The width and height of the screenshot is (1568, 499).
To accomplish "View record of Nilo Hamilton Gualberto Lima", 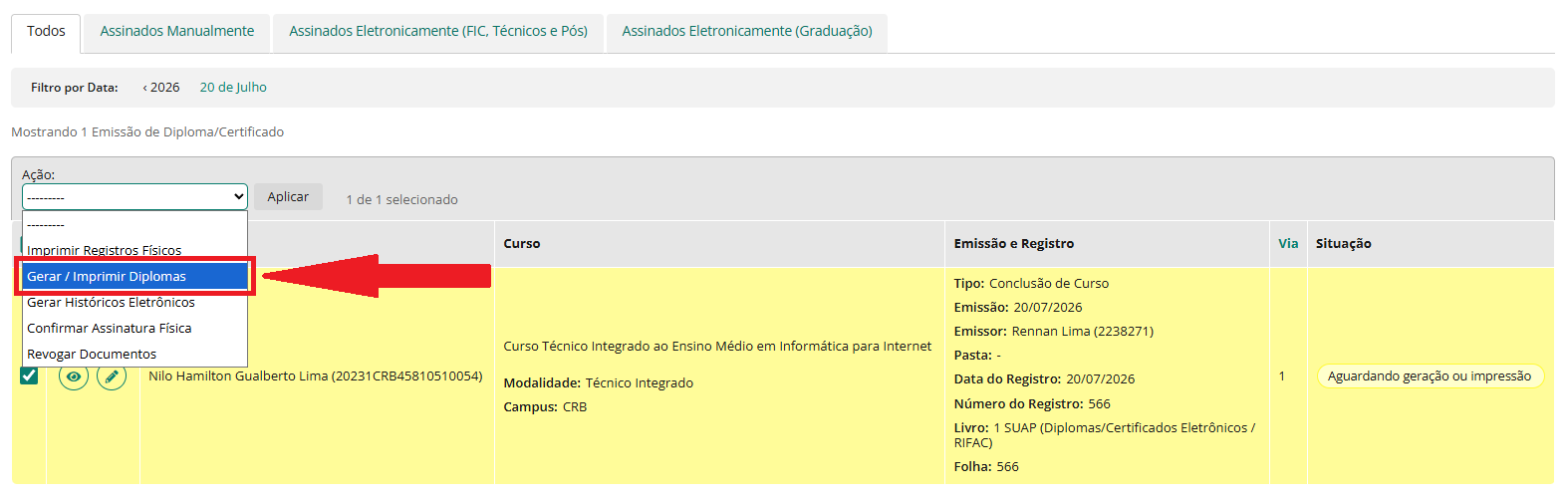I will (x=74, y=376).
